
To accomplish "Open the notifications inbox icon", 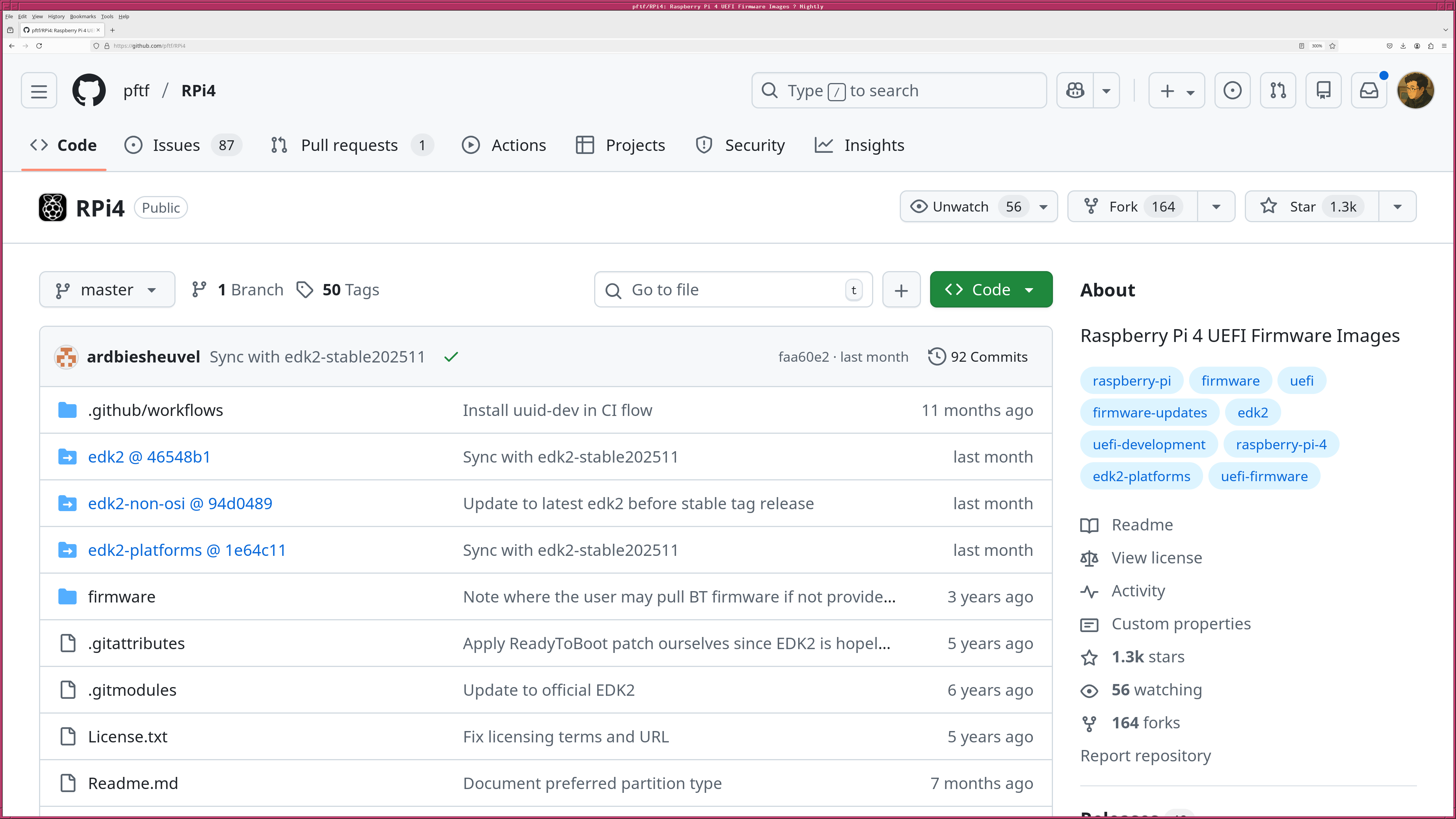I will pos(1368,91).
